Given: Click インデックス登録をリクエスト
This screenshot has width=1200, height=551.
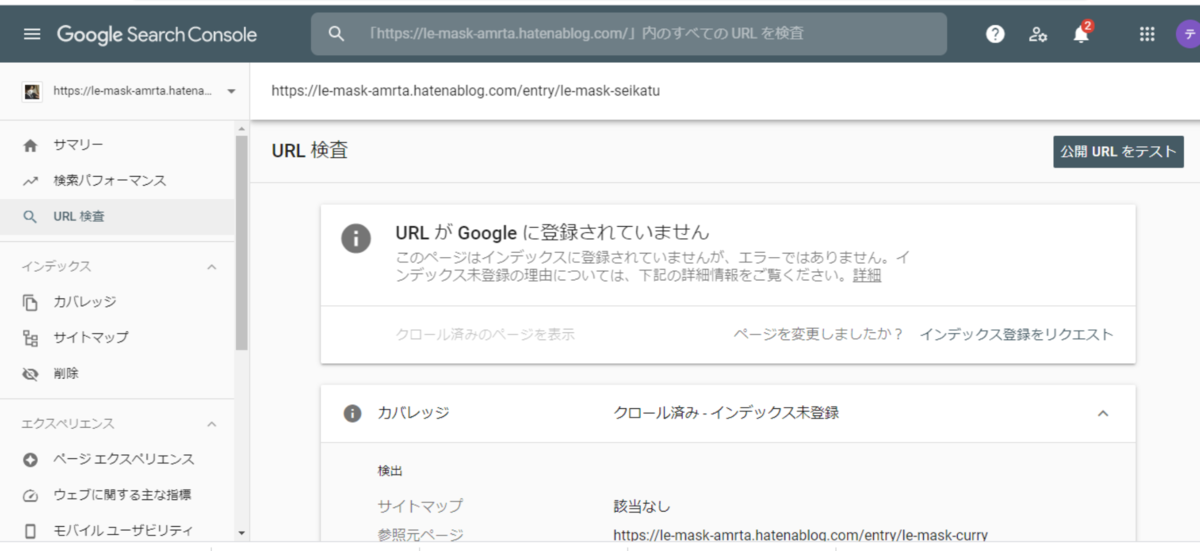Looking at the screenshot, I should point(1016,334).
